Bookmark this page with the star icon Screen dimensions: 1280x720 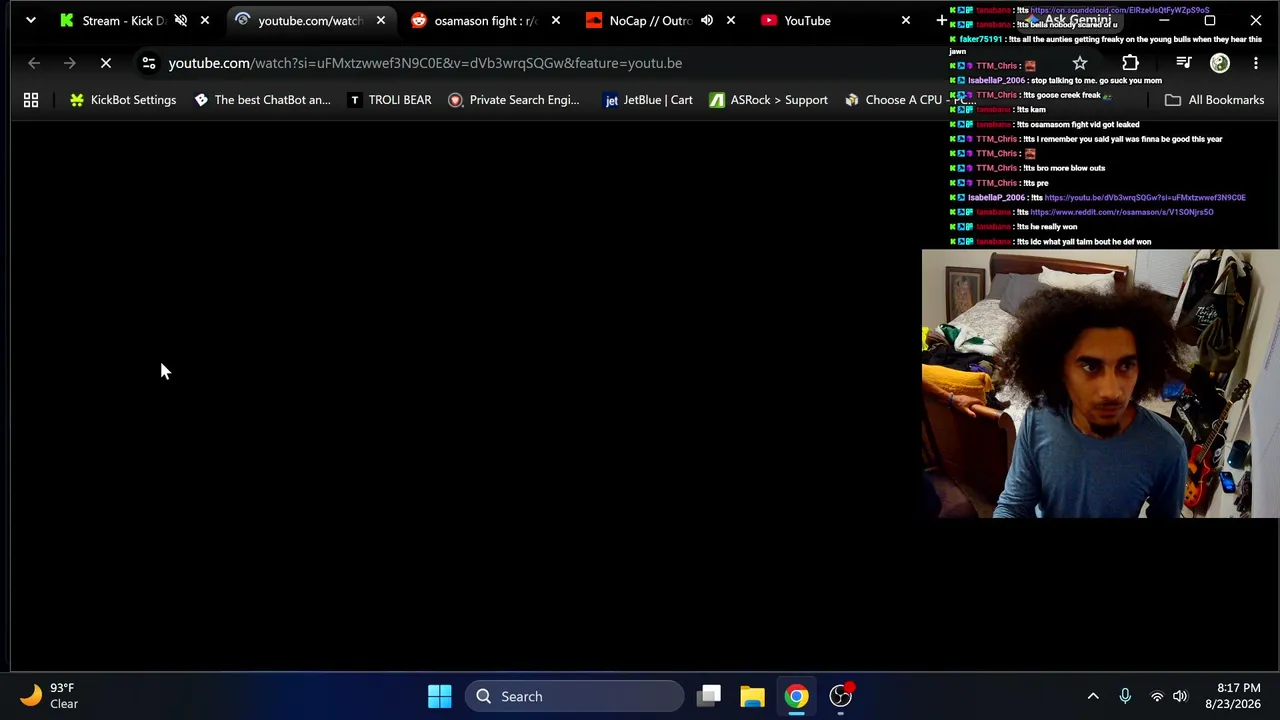pyautogui.click(x=1080, y=63)
